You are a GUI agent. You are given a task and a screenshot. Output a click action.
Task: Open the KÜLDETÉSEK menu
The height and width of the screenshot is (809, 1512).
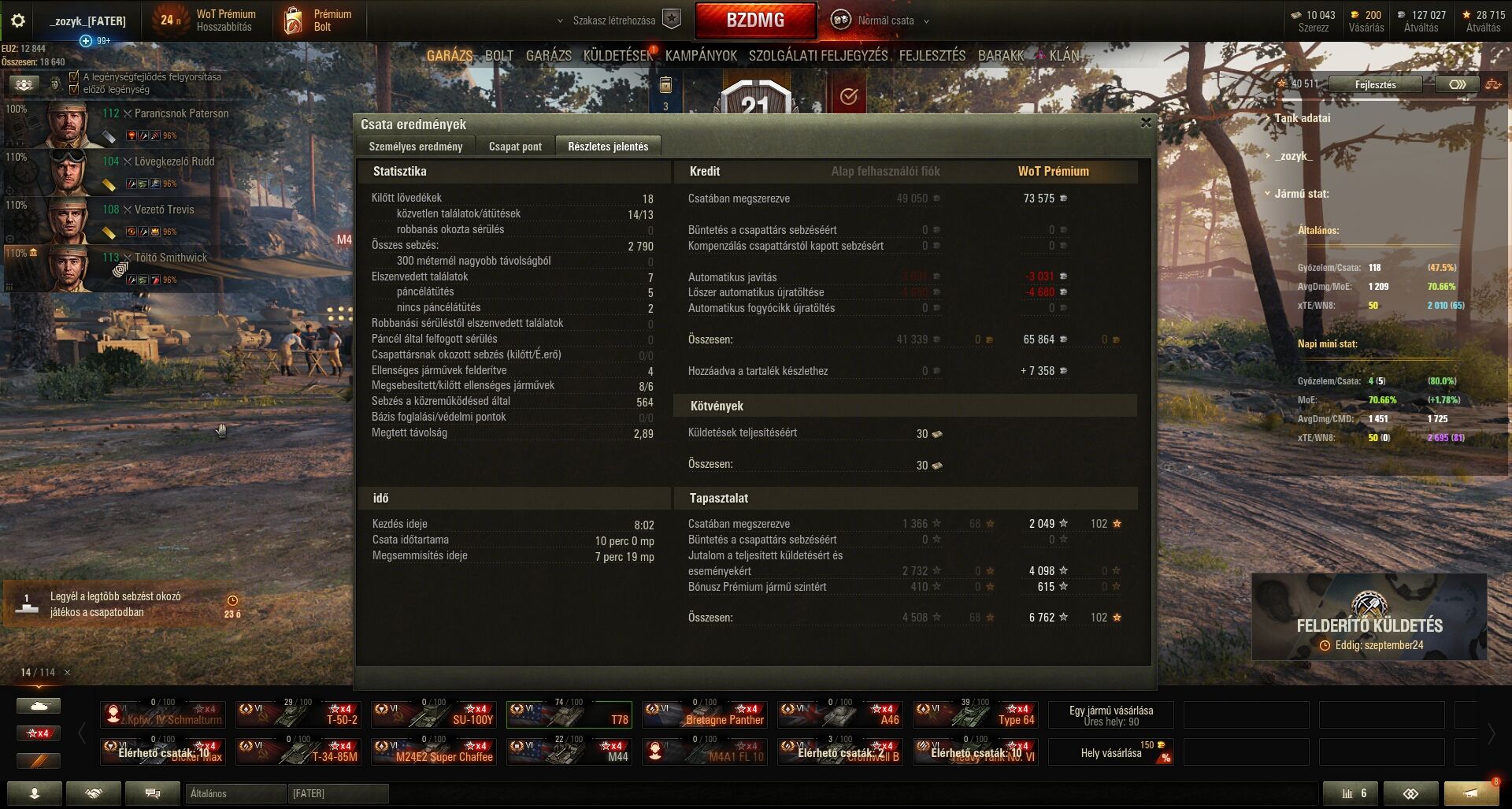618,56
